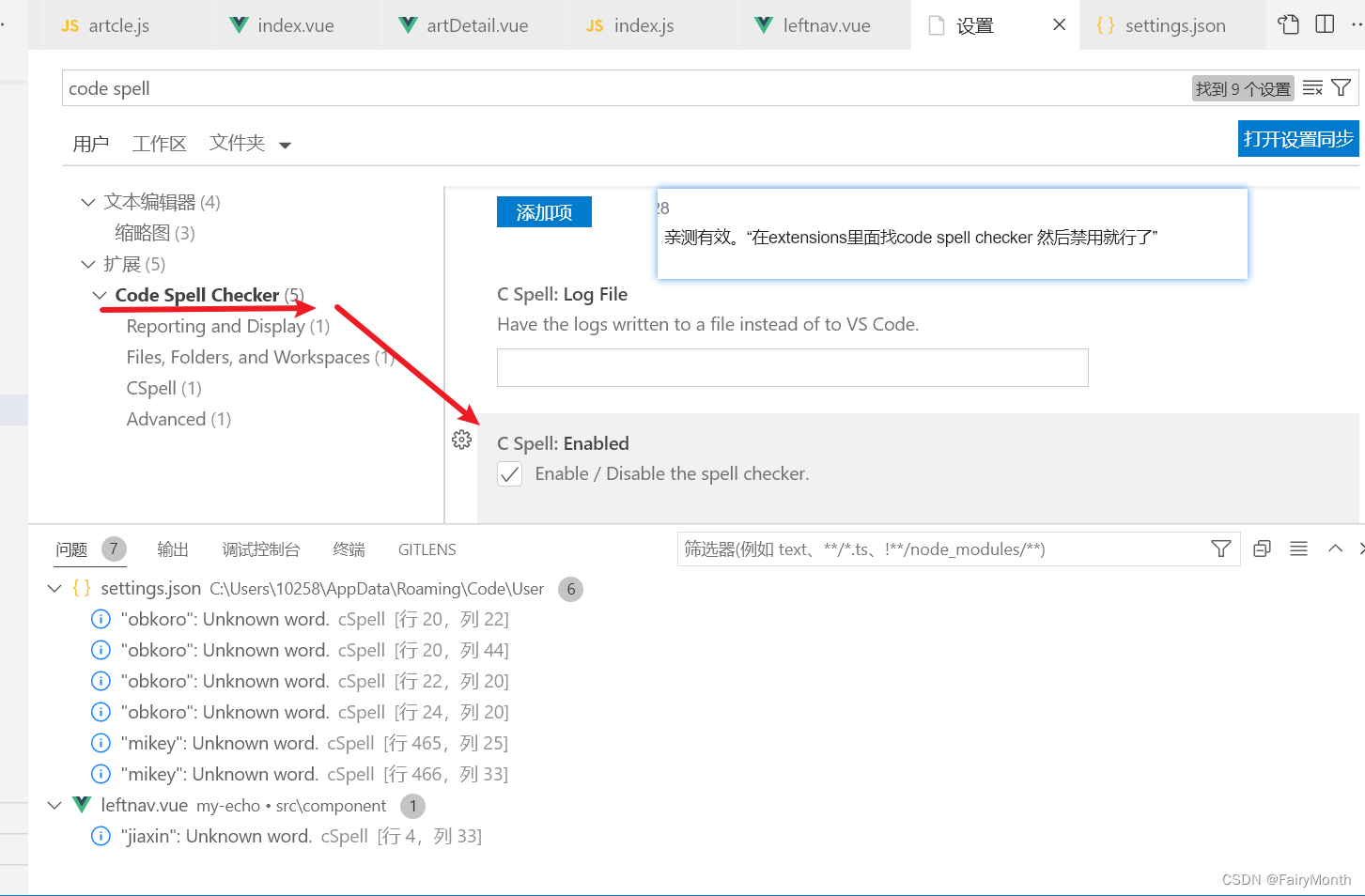Select Files, Folders, and Workspaces in the settings tree
Image resolution: width=1365 pixels, height=896 pixels.
259,357
